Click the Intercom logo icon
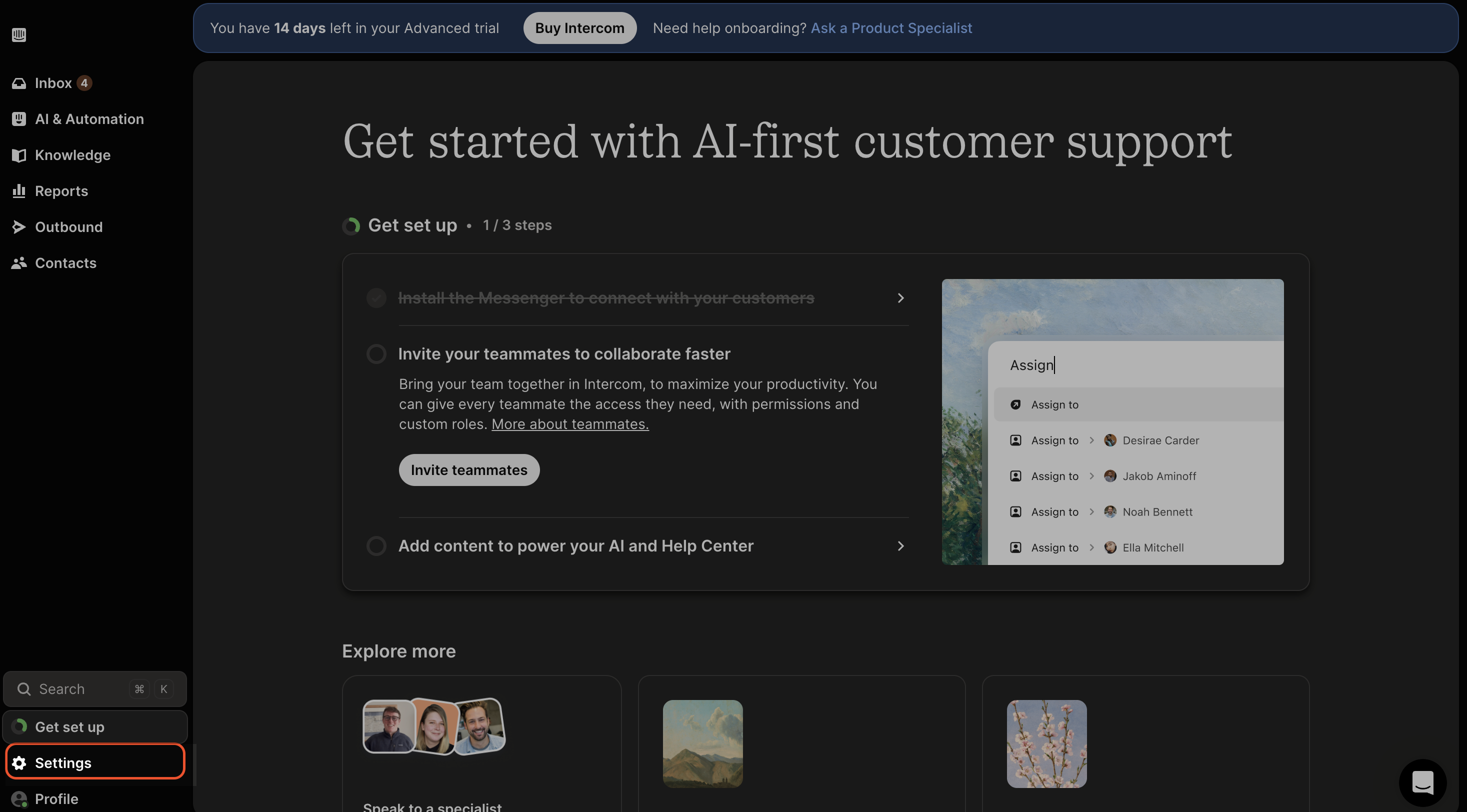Image resolution: width=1467 pixels, height=812 pixels. click(19, 34)
